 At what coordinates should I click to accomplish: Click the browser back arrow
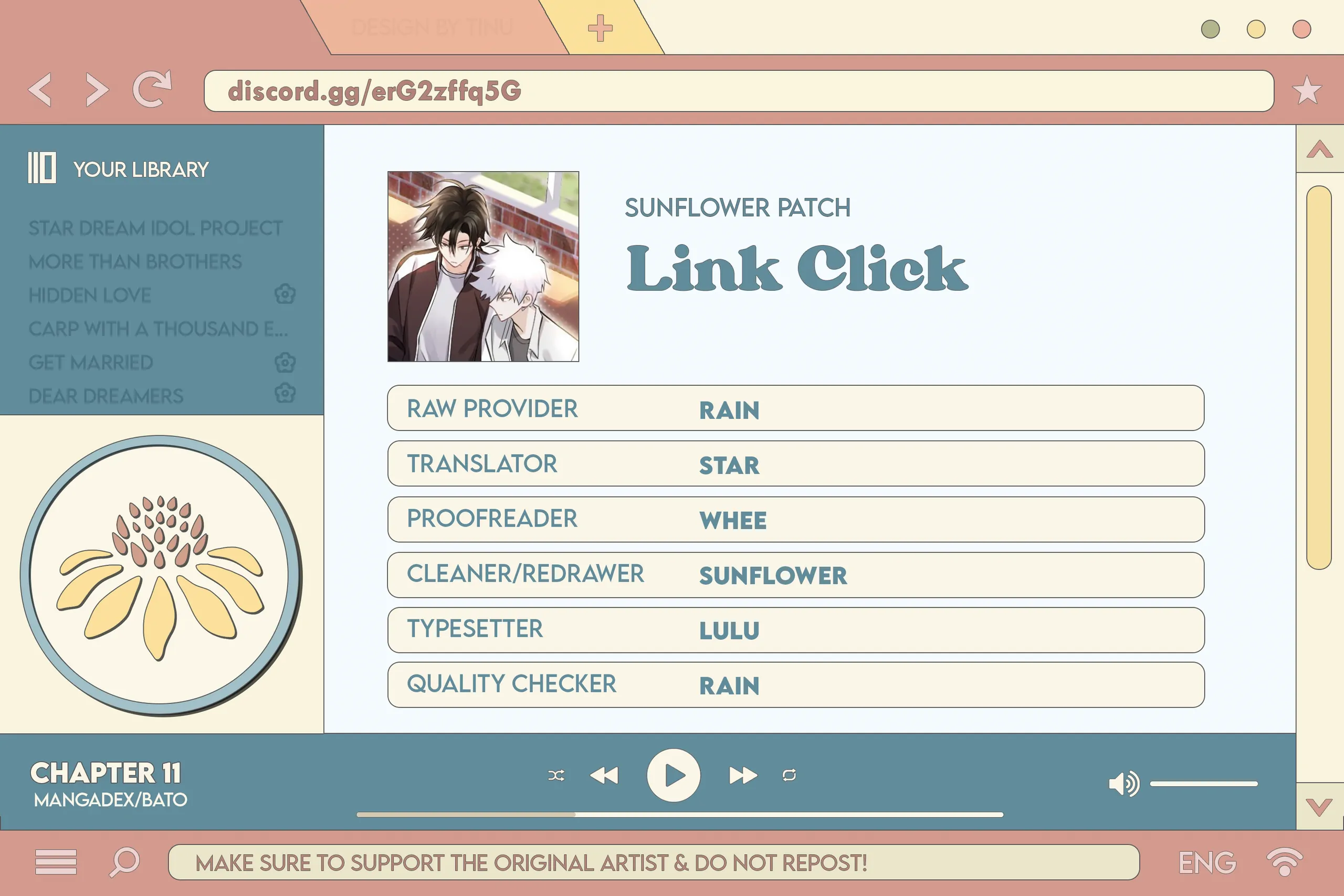point(40,90)
